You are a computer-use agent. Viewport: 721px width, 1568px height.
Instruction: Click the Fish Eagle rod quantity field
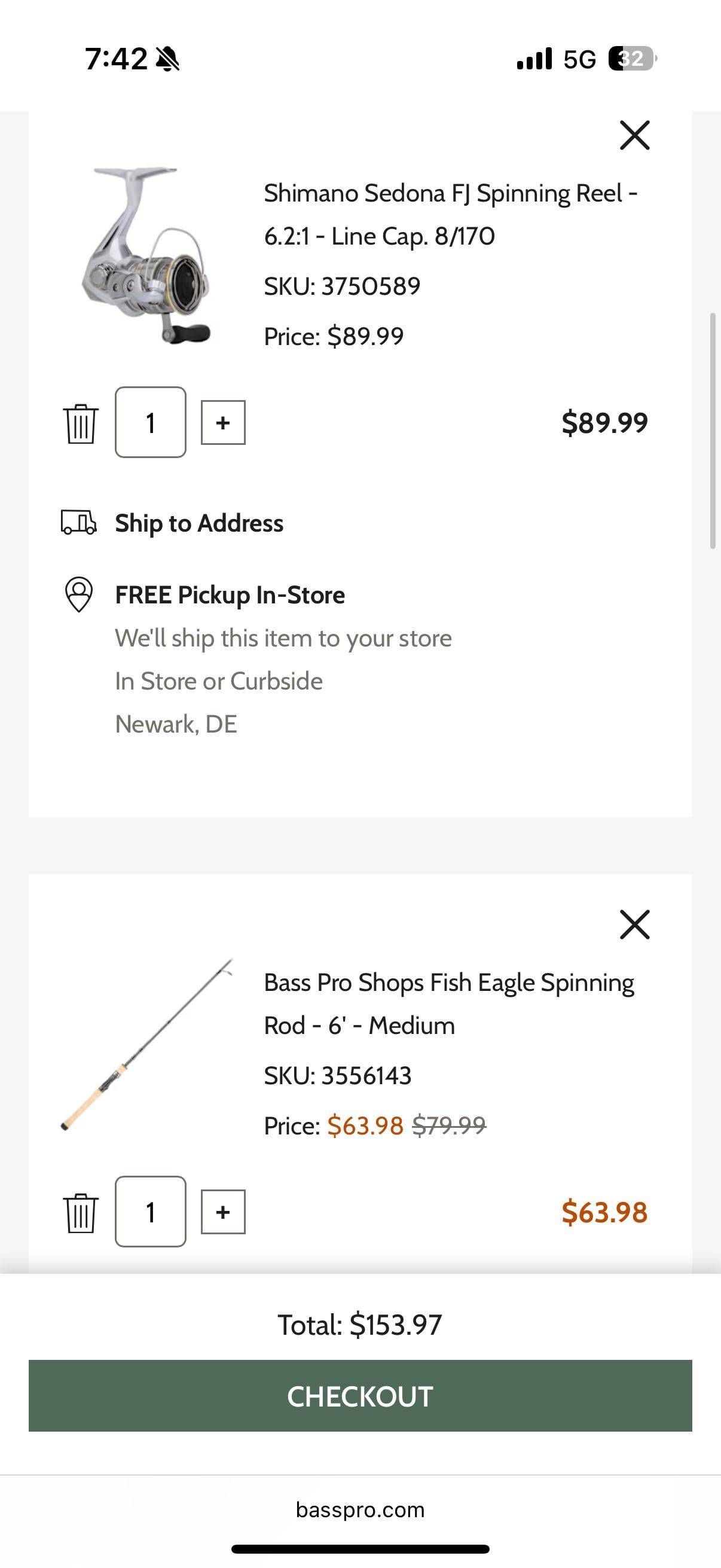pos(150,1212)
